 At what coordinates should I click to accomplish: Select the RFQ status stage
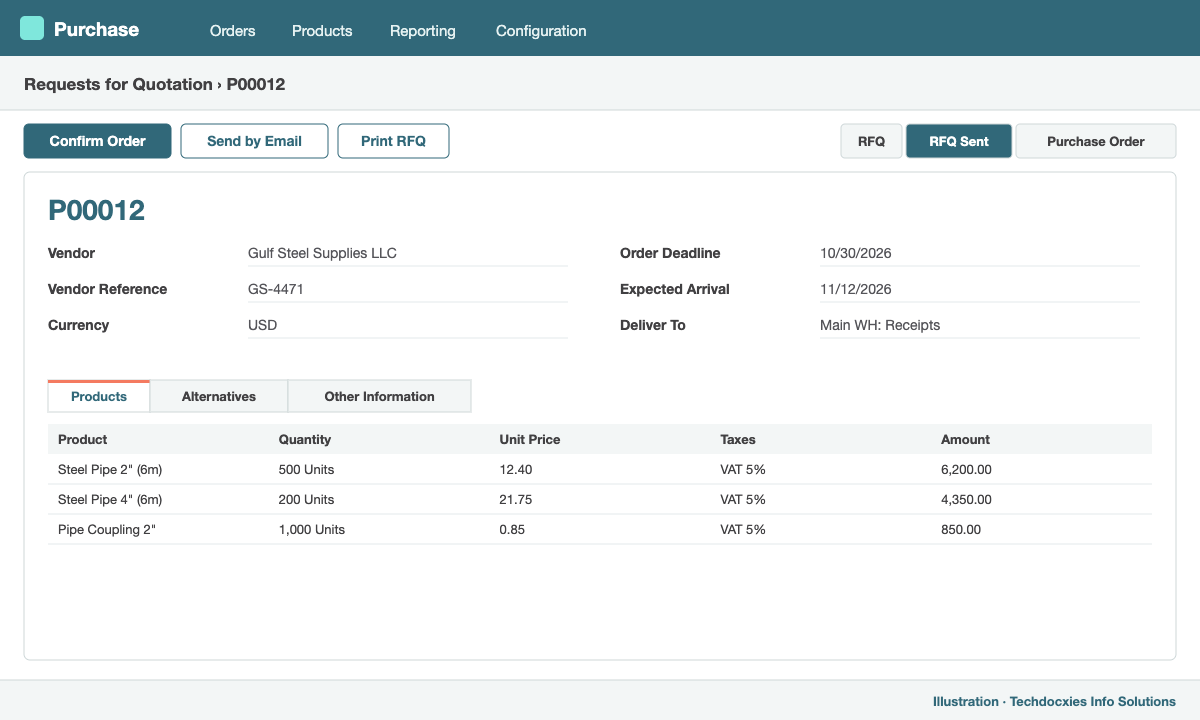point(871,141)
